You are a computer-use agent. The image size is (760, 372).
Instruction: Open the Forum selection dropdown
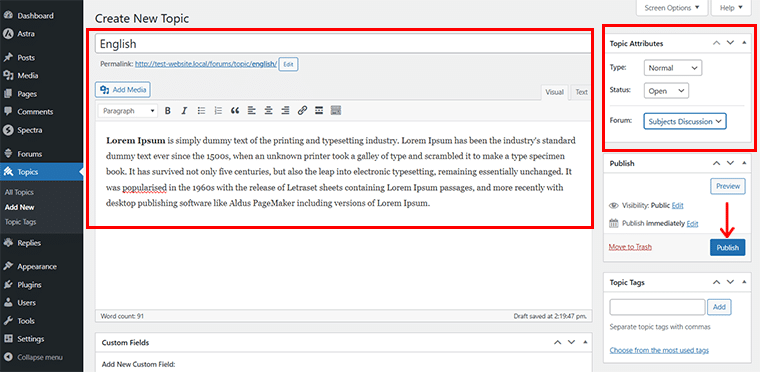click(x=685, y=121)
